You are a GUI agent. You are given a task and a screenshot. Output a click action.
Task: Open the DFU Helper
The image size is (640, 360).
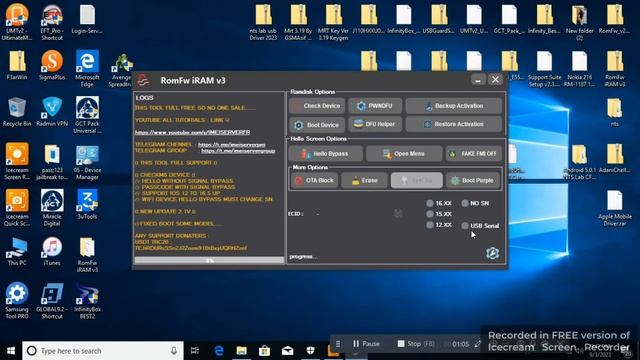point(375,124)
